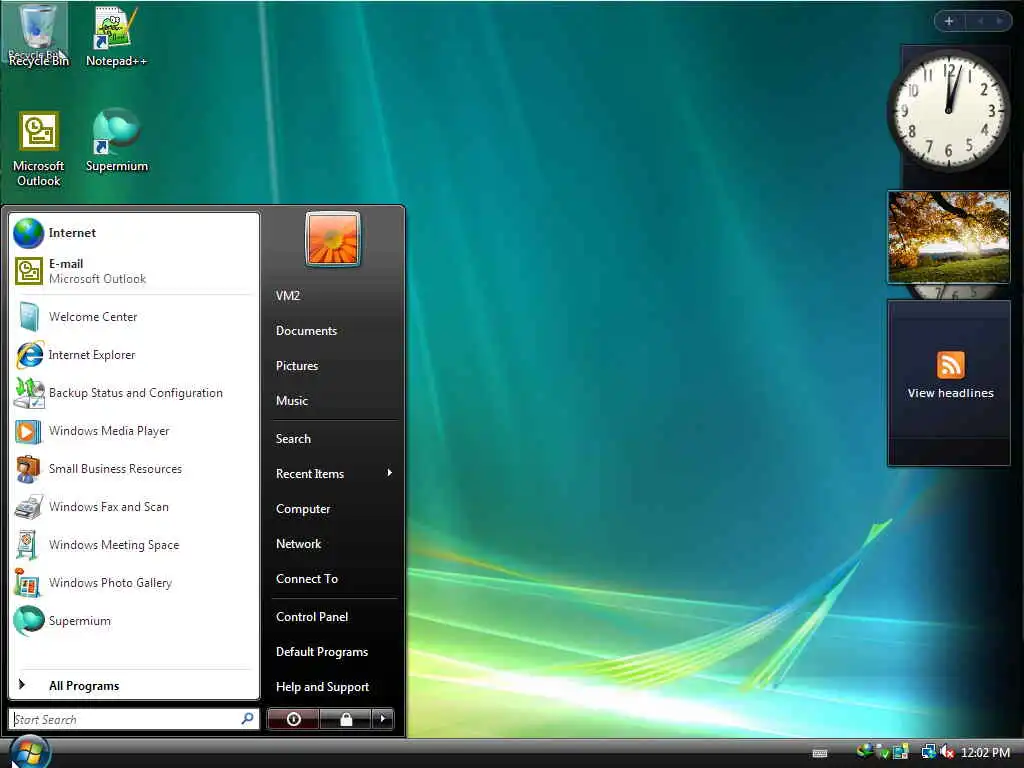Click the Internet Explorer icon in Start menu
This screenshot has width=1024, height=768.
tap(29, 355)
